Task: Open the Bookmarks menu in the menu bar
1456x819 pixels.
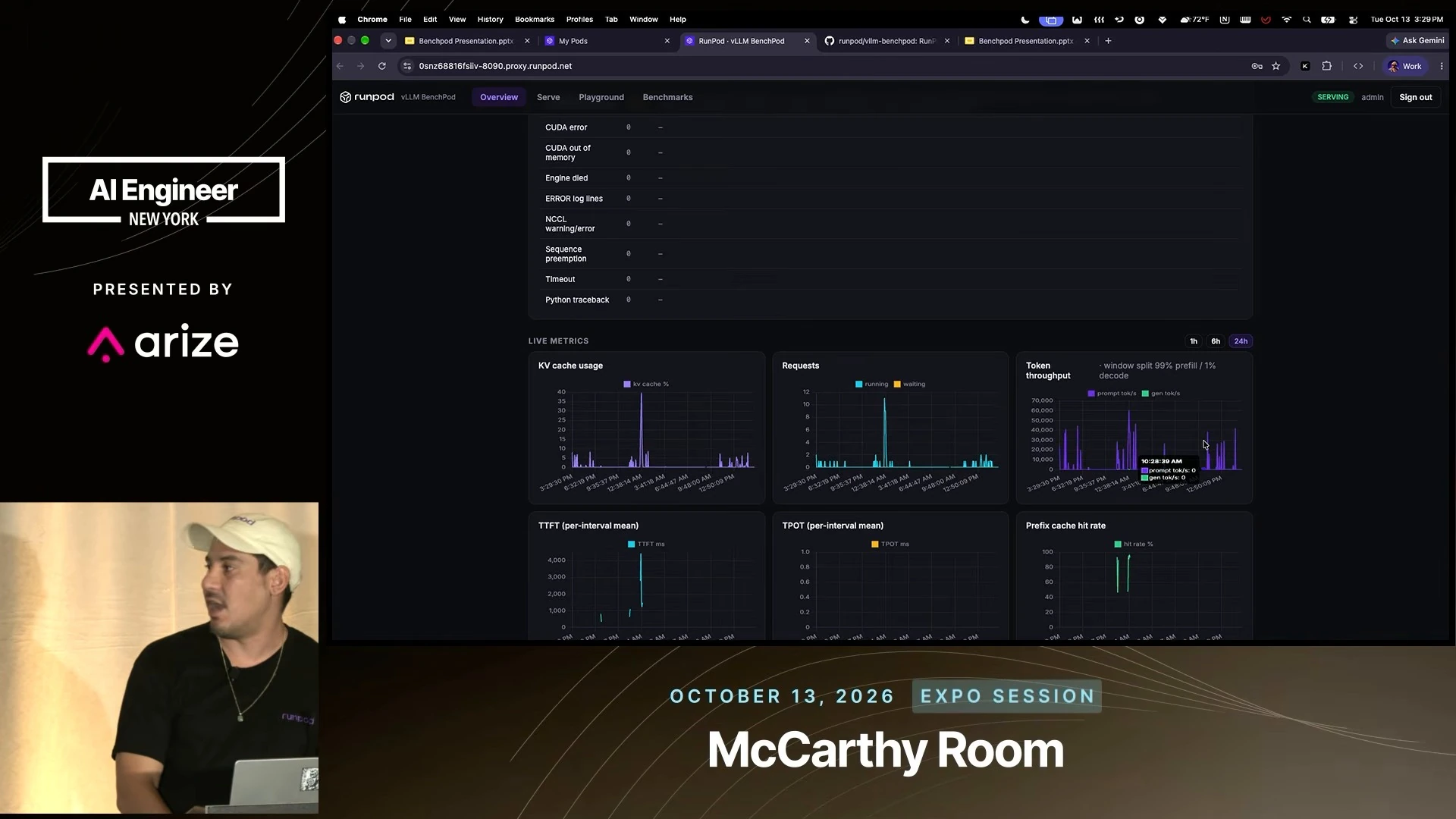Action: coord(535,20)
